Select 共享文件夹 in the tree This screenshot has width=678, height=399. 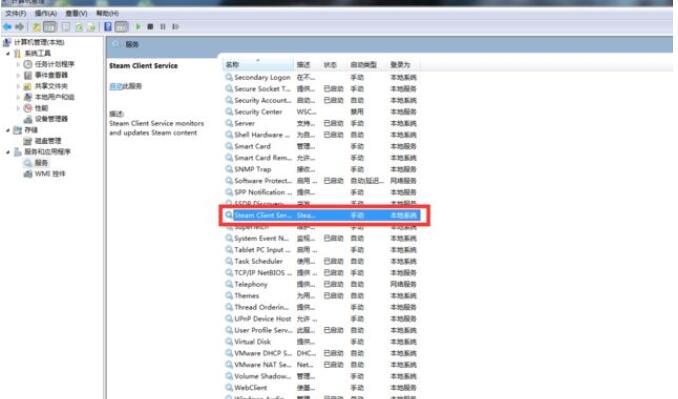(x=51, y=86)
